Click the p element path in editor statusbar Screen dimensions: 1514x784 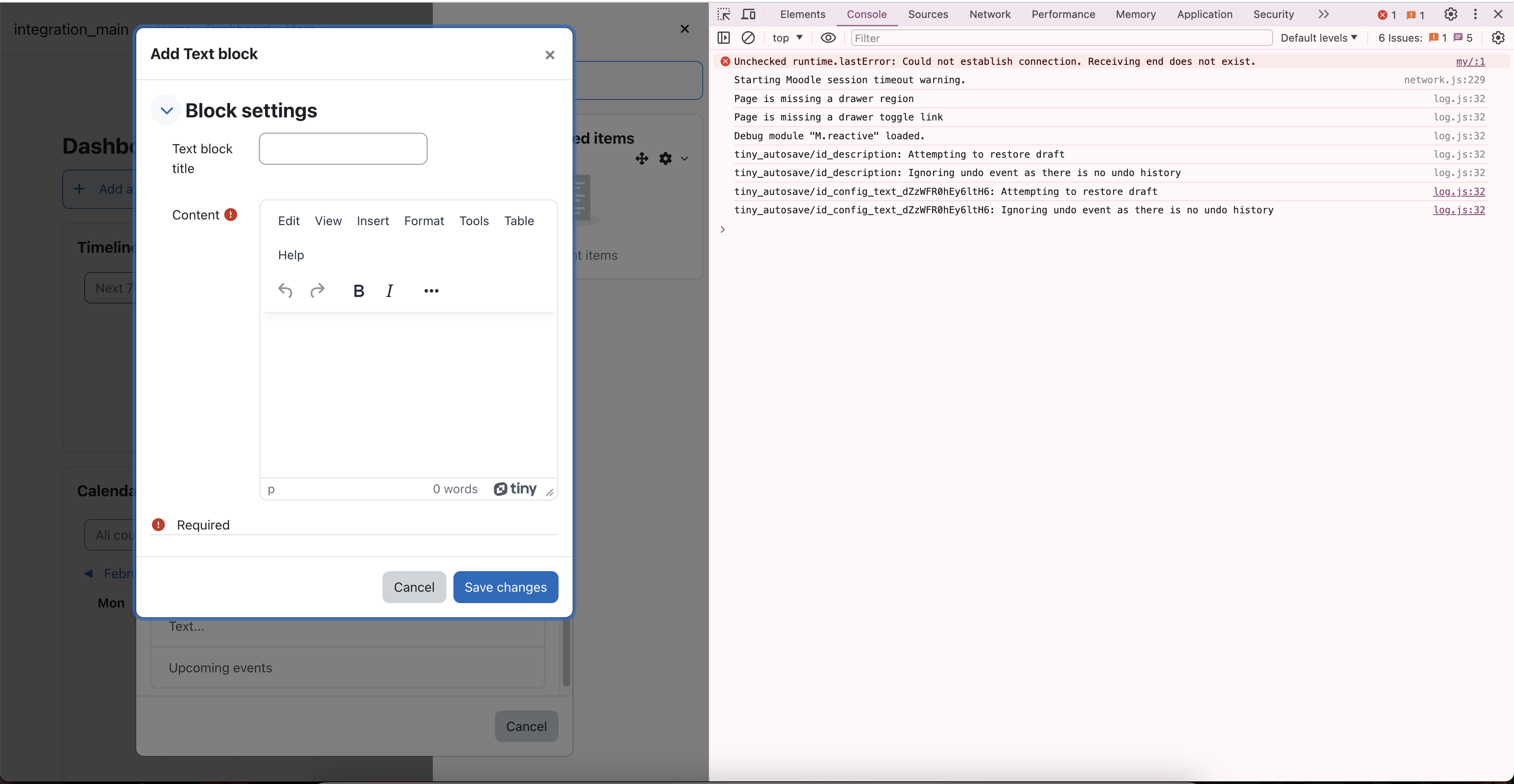(x=271, y=489)
